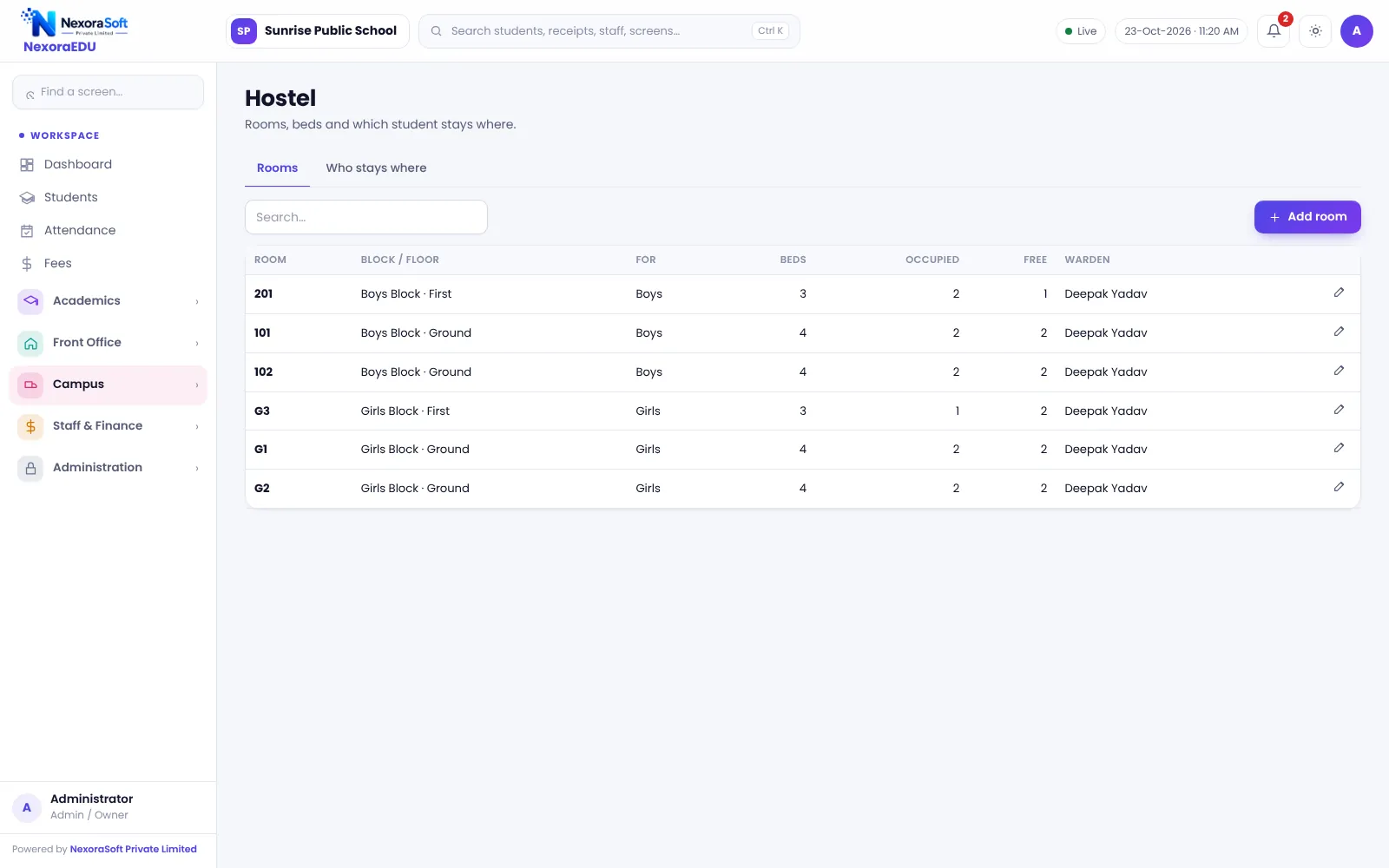Edit room G2 with pencil icon
1389x868 pixels.
tap(1339, 487)
